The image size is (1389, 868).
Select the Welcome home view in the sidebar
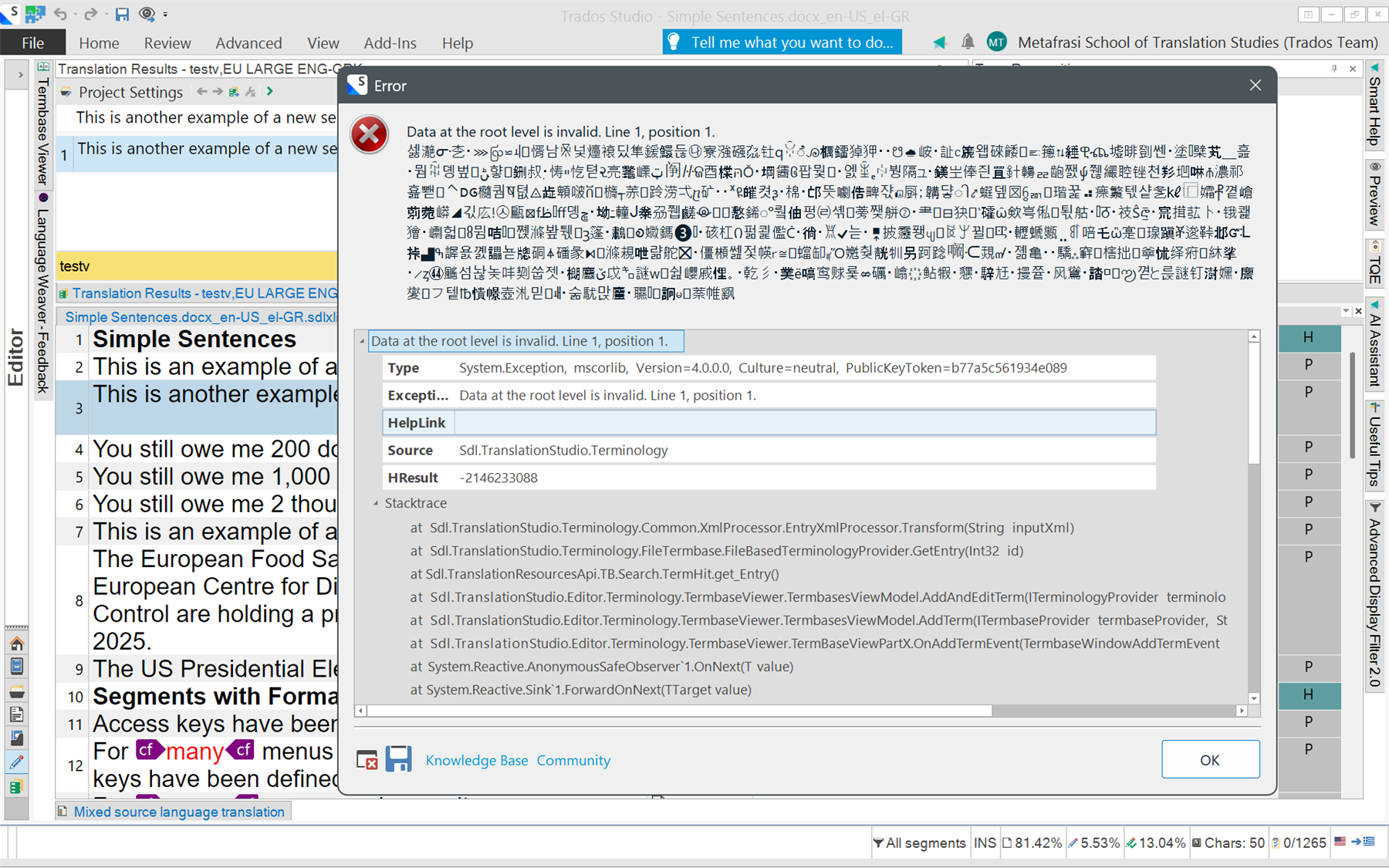[17, 643]
